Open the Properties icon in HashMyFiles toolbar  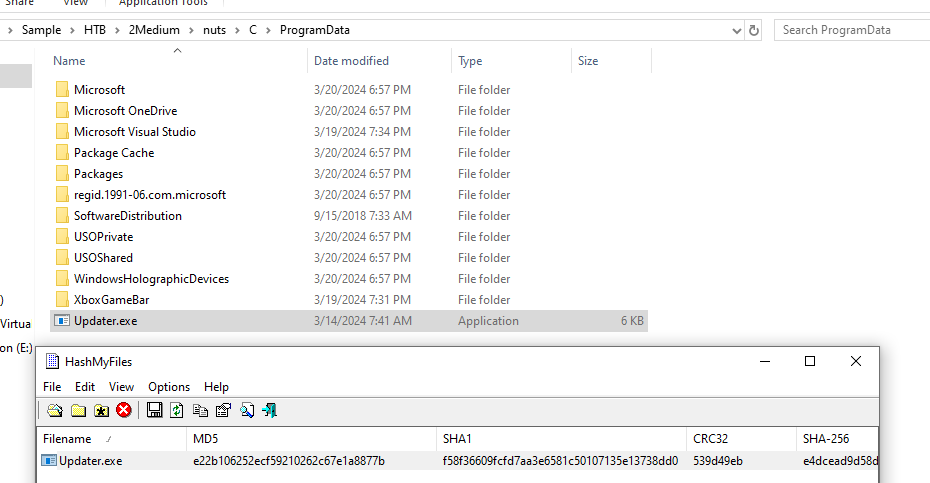coord(224,410)
